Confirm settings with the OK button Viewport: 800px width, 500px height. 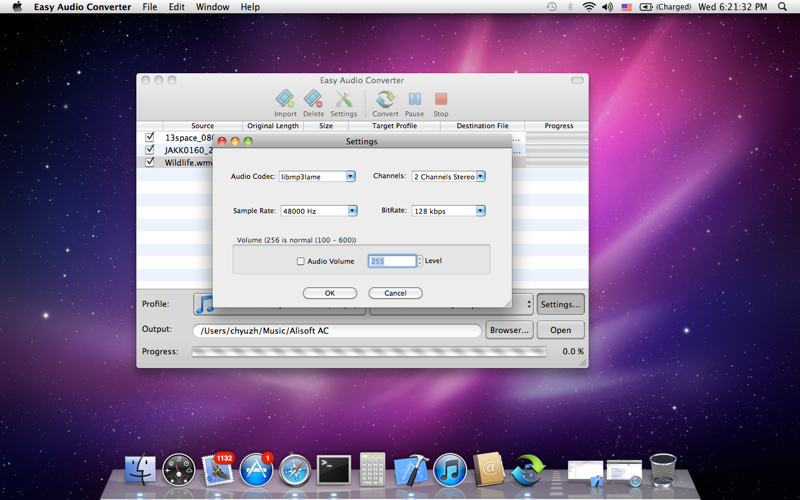coord(330,293)
